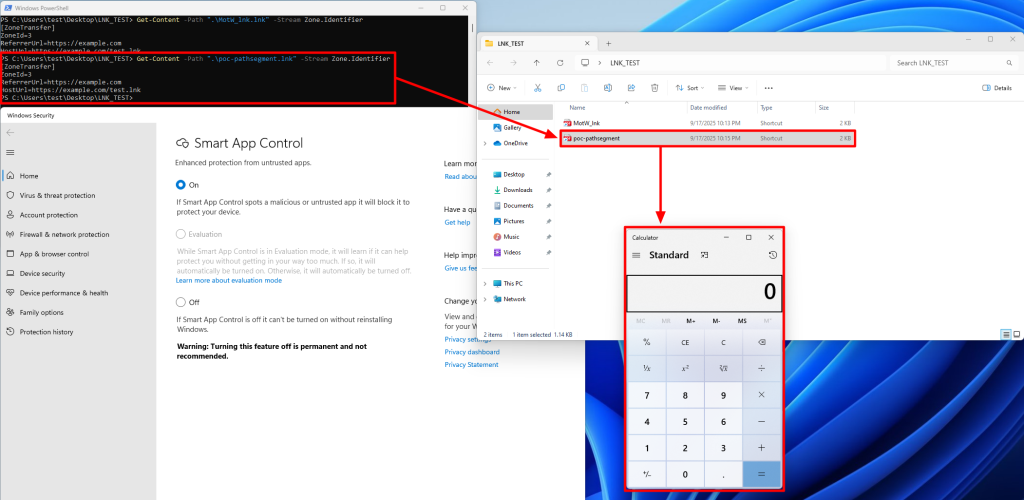Click the Privacy Statement link
This screenshot has height=500, width=1024.
pos(471,364)
